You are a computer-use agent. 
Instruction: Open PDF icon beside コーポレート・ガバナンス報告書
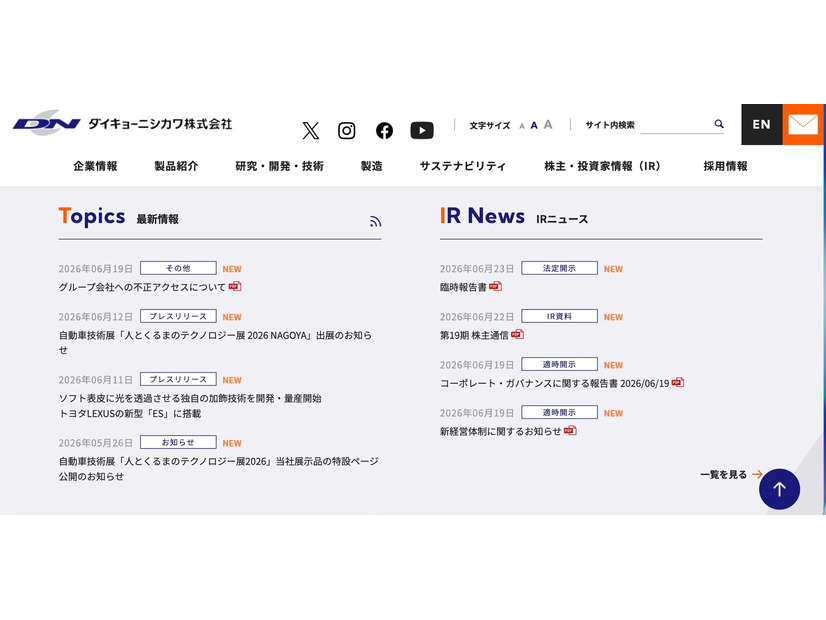pos(678,382)
